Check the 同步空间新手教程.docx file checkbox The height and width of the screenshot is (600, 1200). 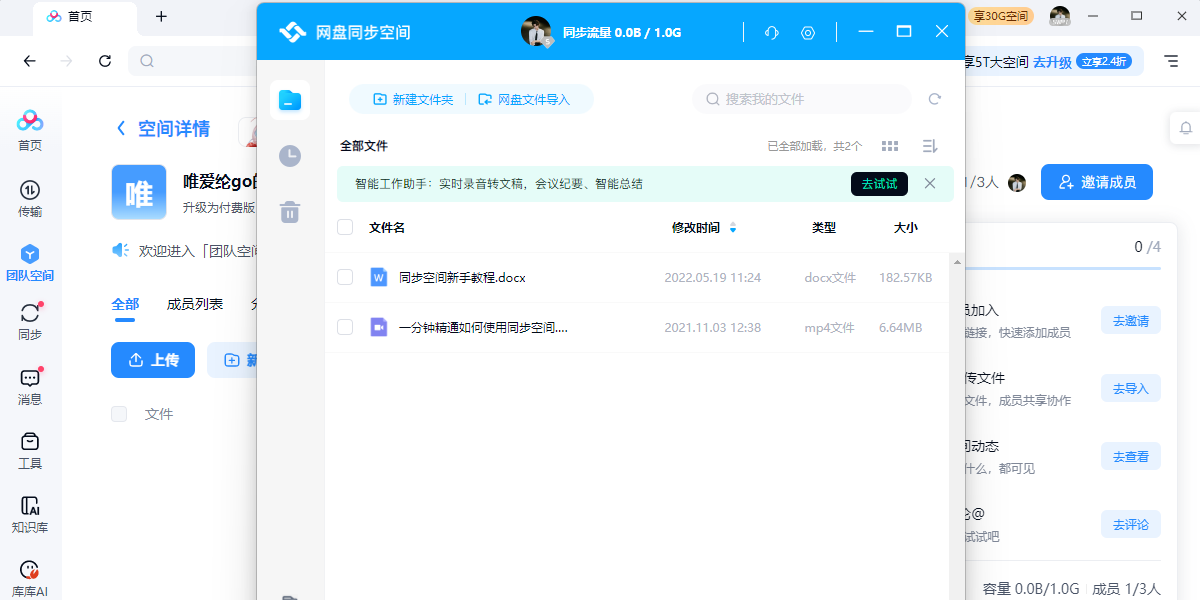coord(345,277)
